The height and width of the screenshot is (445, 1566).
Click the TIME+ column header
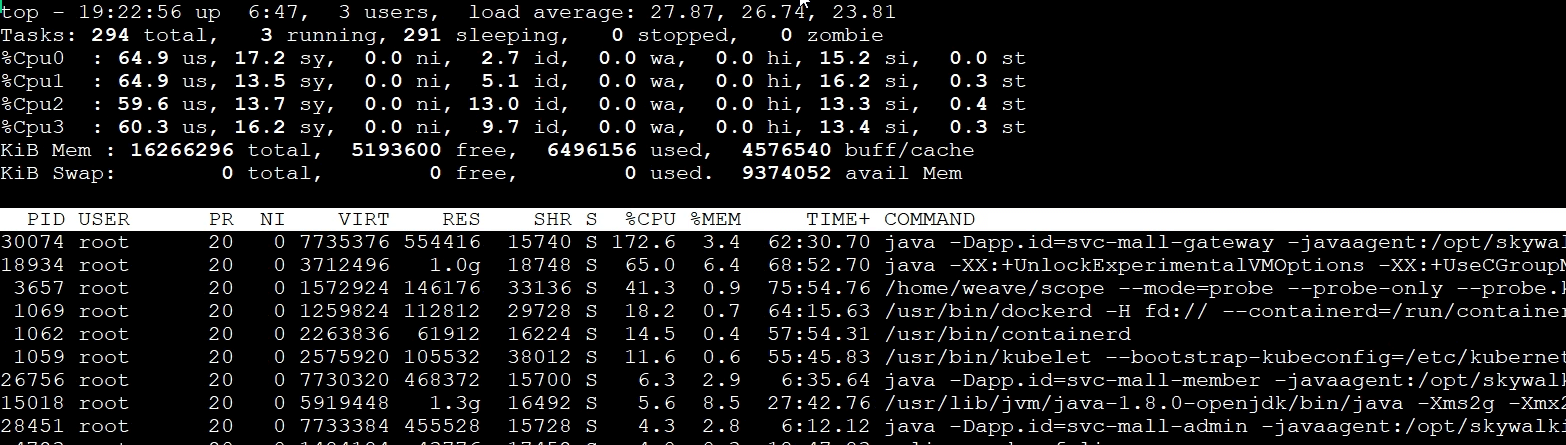pos(839,219)
